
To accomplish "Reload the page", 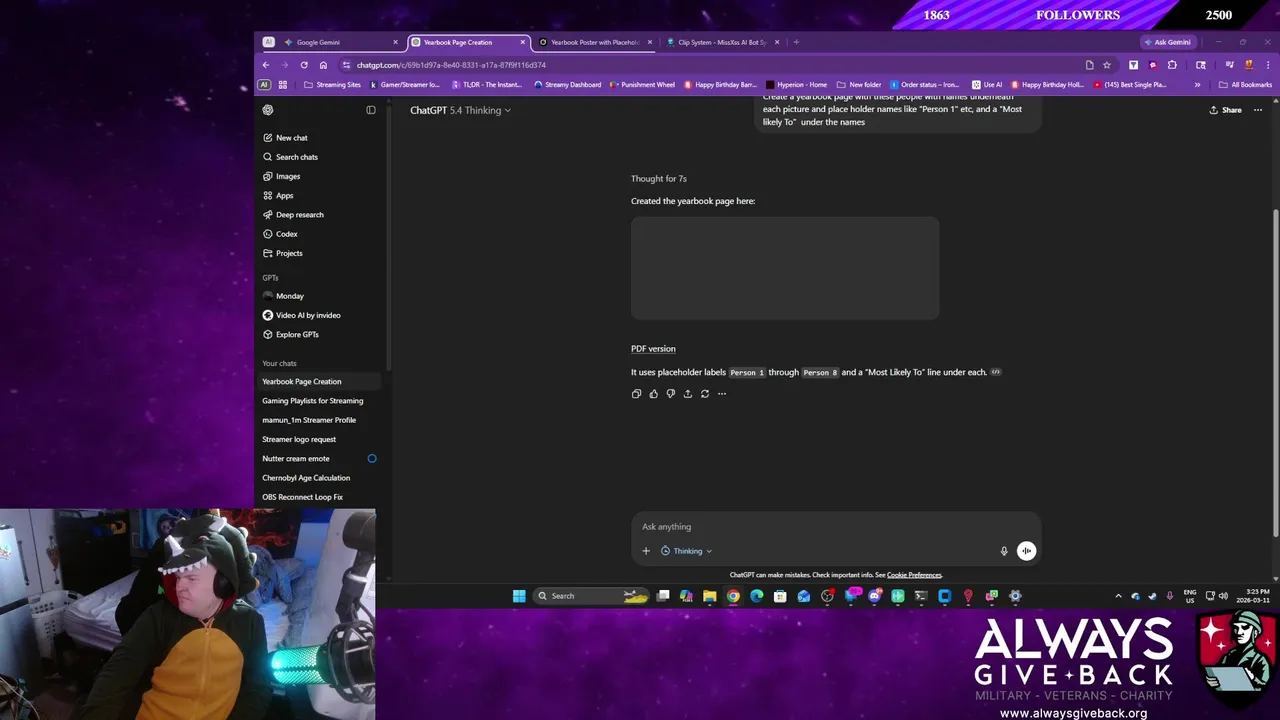I will (304, 65).
